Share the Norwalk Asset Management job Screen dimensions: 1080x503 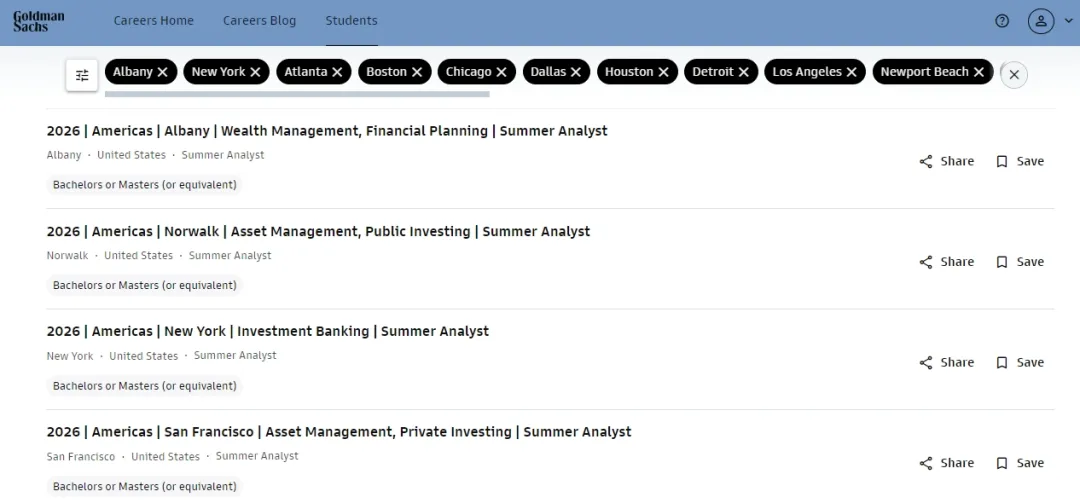(x=946, y=262)
